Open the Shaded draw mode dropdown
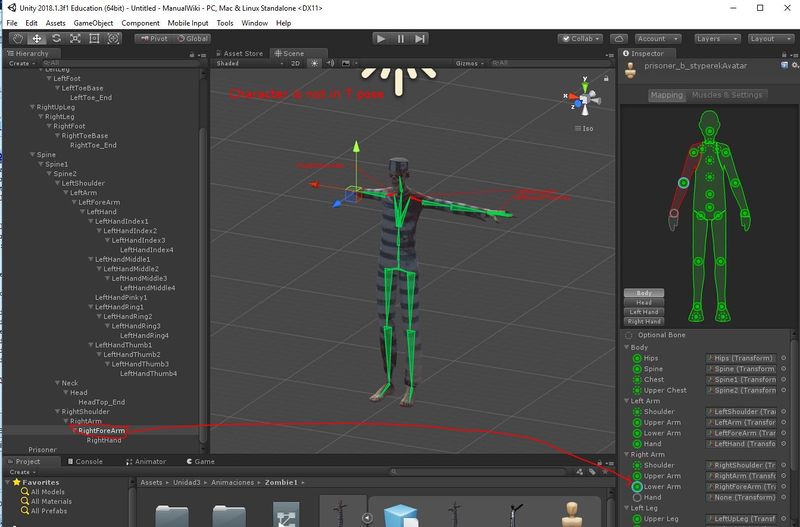The width and height of the screenshot is (800, 527). point(249,63)
